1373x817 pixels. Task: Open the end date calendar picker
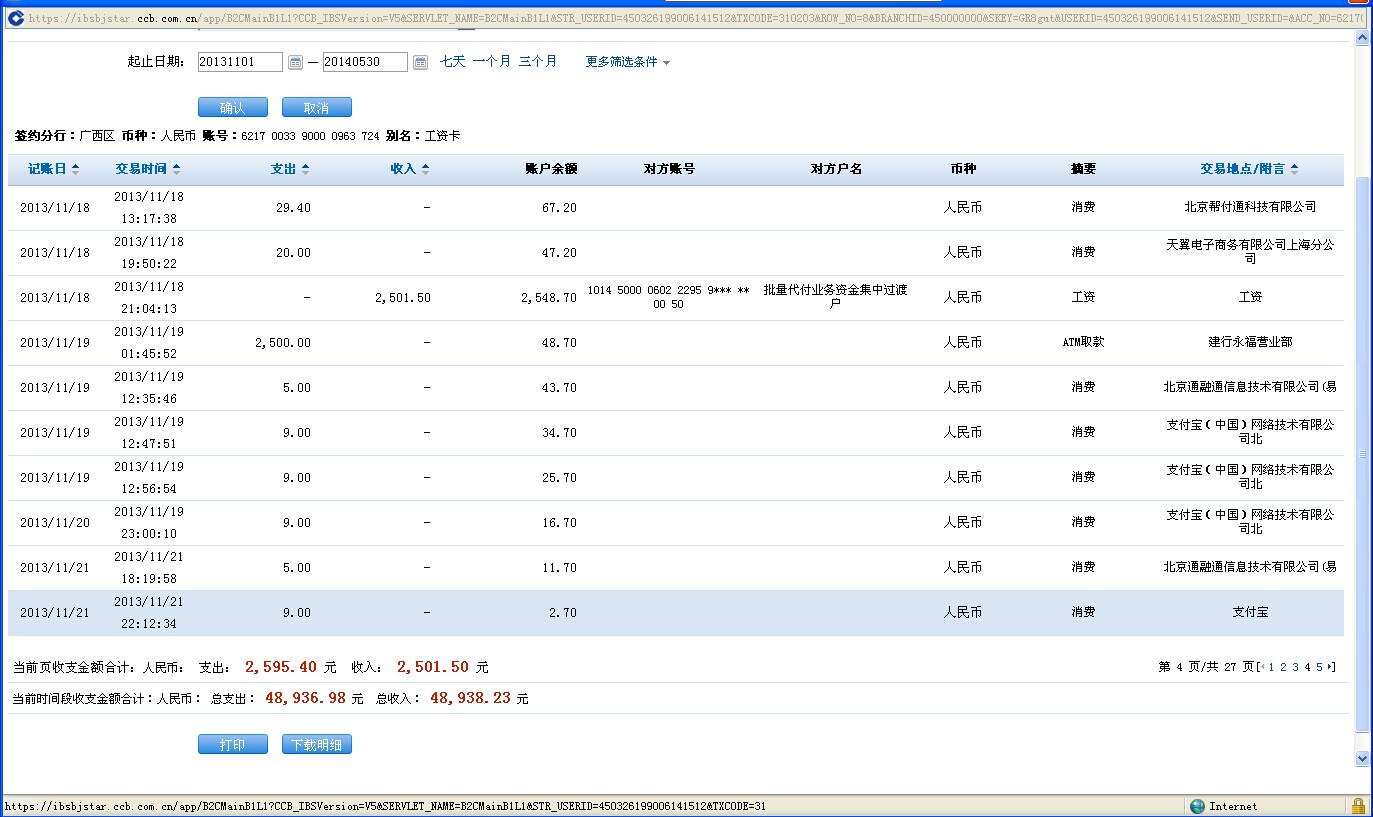coord(420,62)
